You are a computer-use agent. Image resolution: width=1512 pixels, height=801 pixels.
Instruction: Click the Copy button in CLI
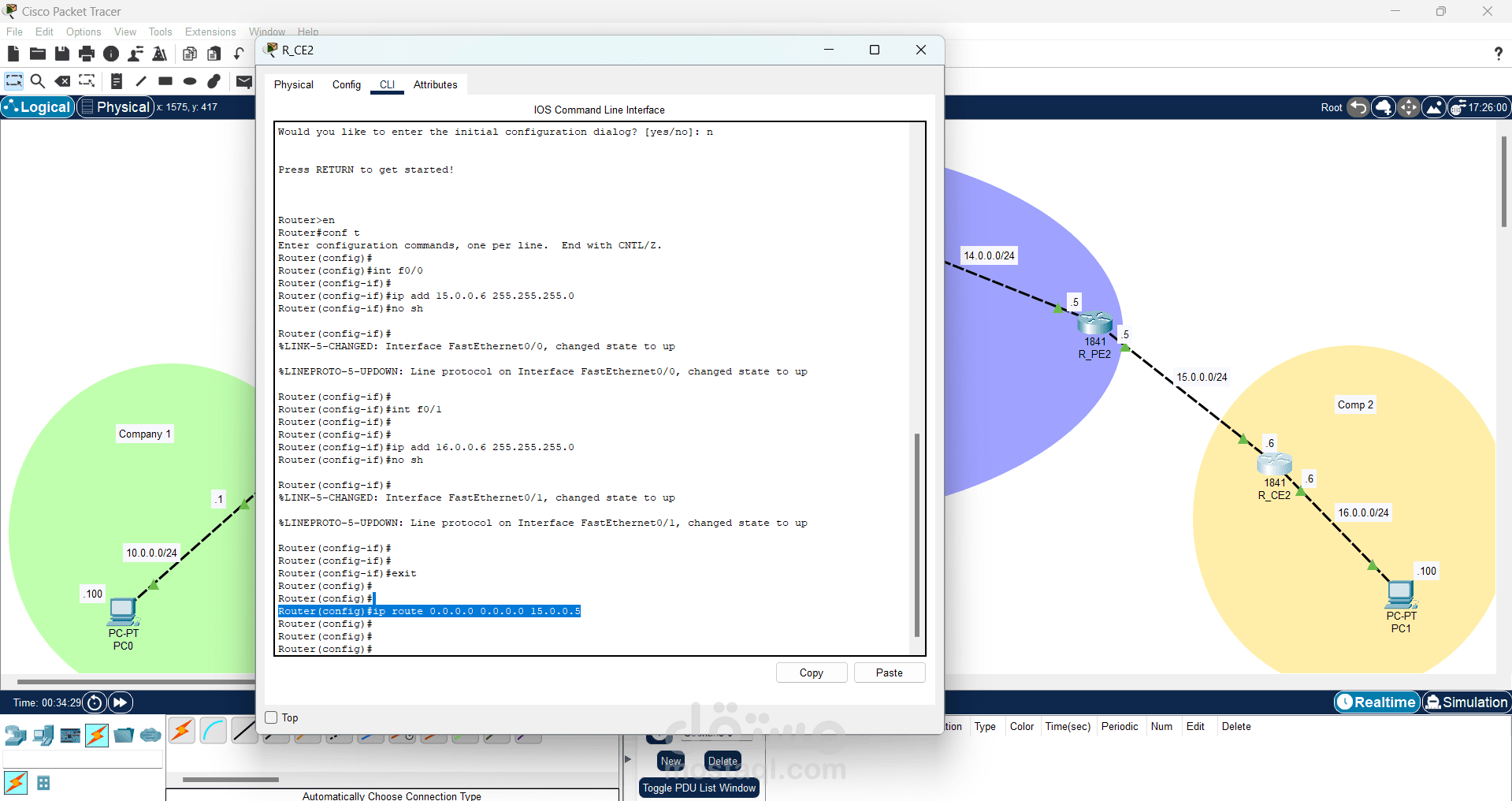pos(812,672)
